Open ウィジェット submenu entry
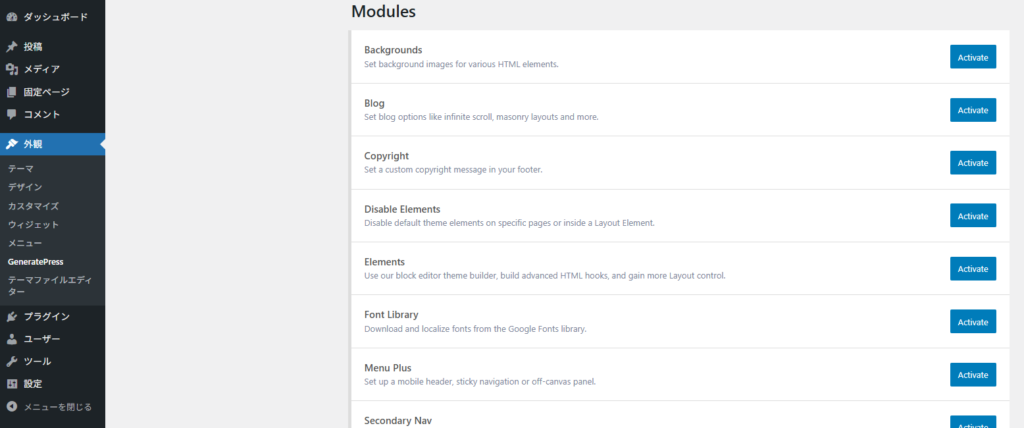Viewport: 1024px width, 428px height. 33,225
